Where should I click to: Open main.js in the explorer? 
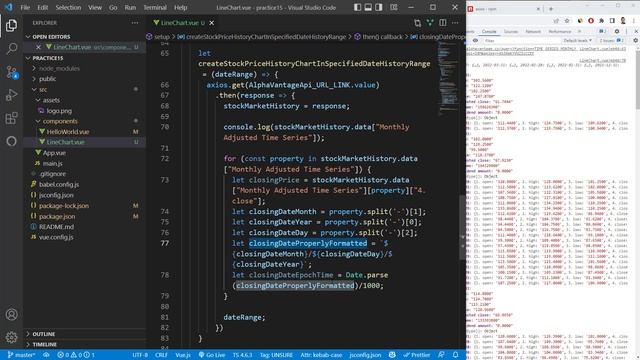click(x=85, y=163)
